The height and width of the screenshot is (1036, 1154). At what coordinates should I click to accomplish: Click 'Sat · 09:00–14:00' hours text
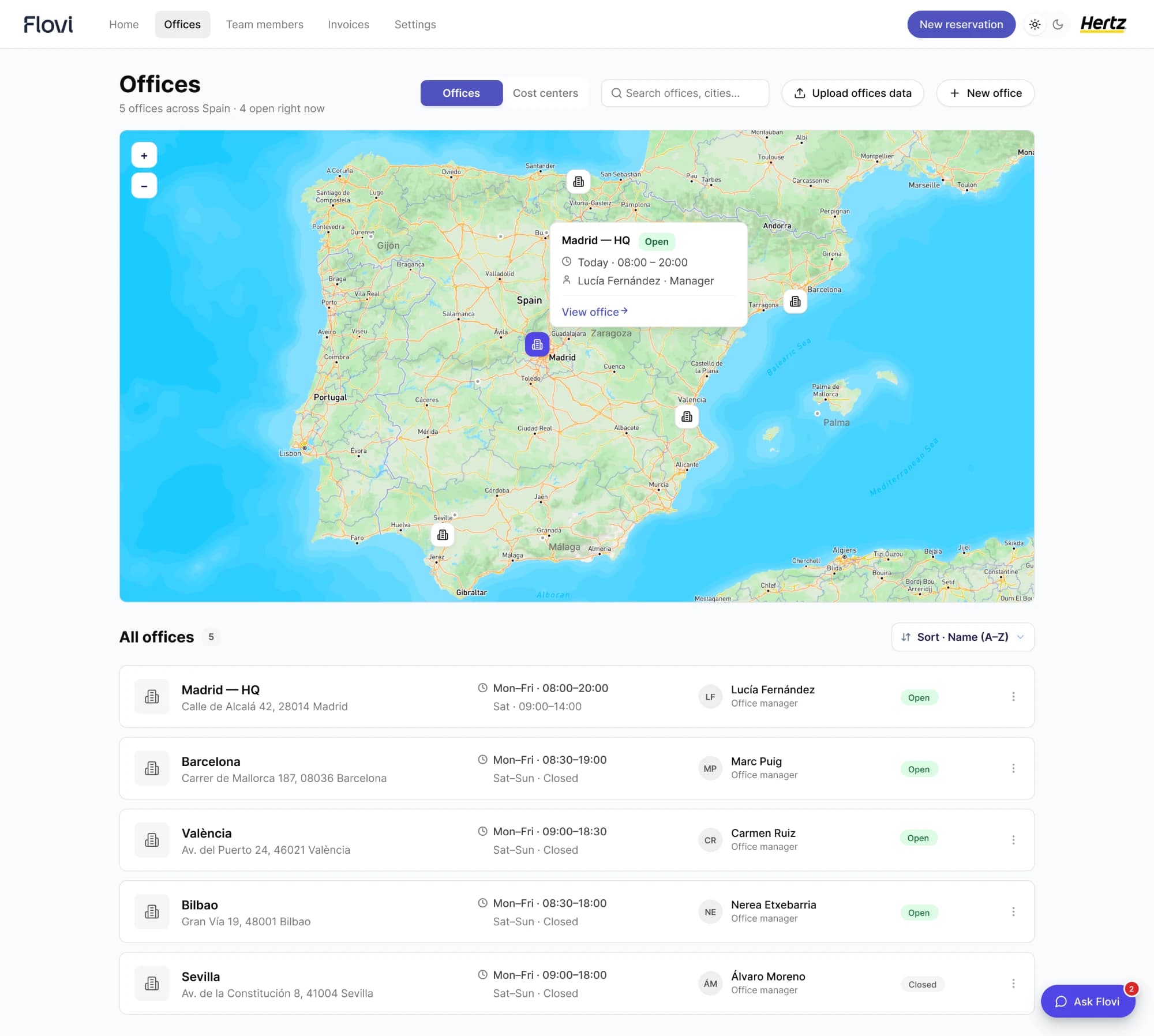537,706
